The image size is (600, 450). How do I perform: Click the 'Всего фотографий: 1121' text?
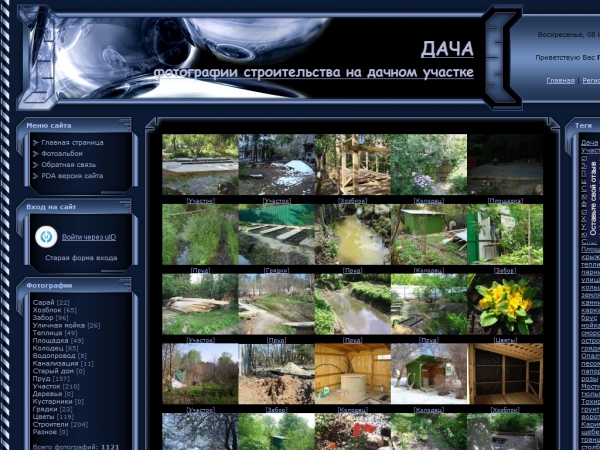tap(76, 447)
